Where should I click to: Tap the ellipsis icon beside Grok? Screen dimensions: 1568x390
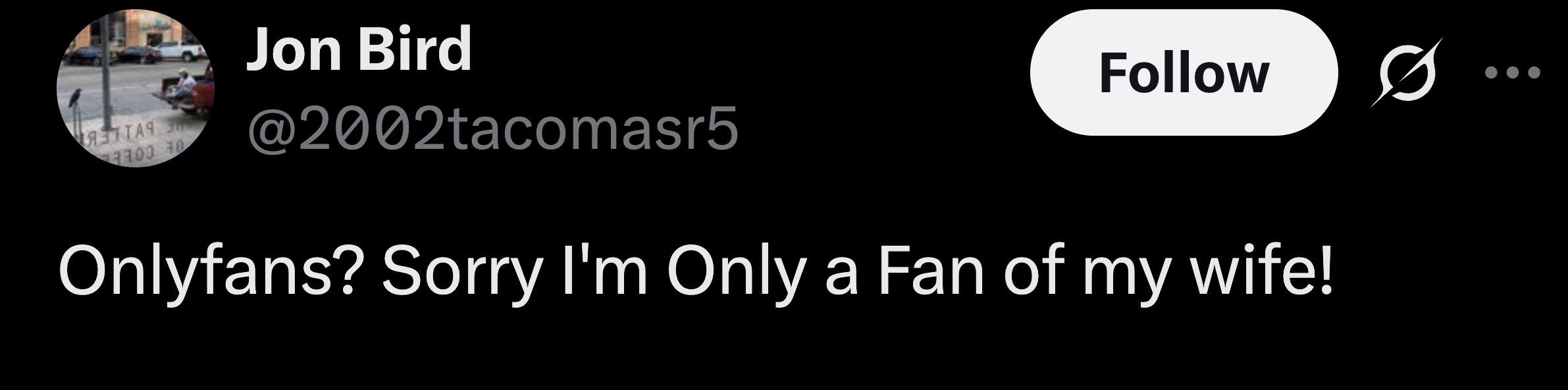tap(1513, 72)
